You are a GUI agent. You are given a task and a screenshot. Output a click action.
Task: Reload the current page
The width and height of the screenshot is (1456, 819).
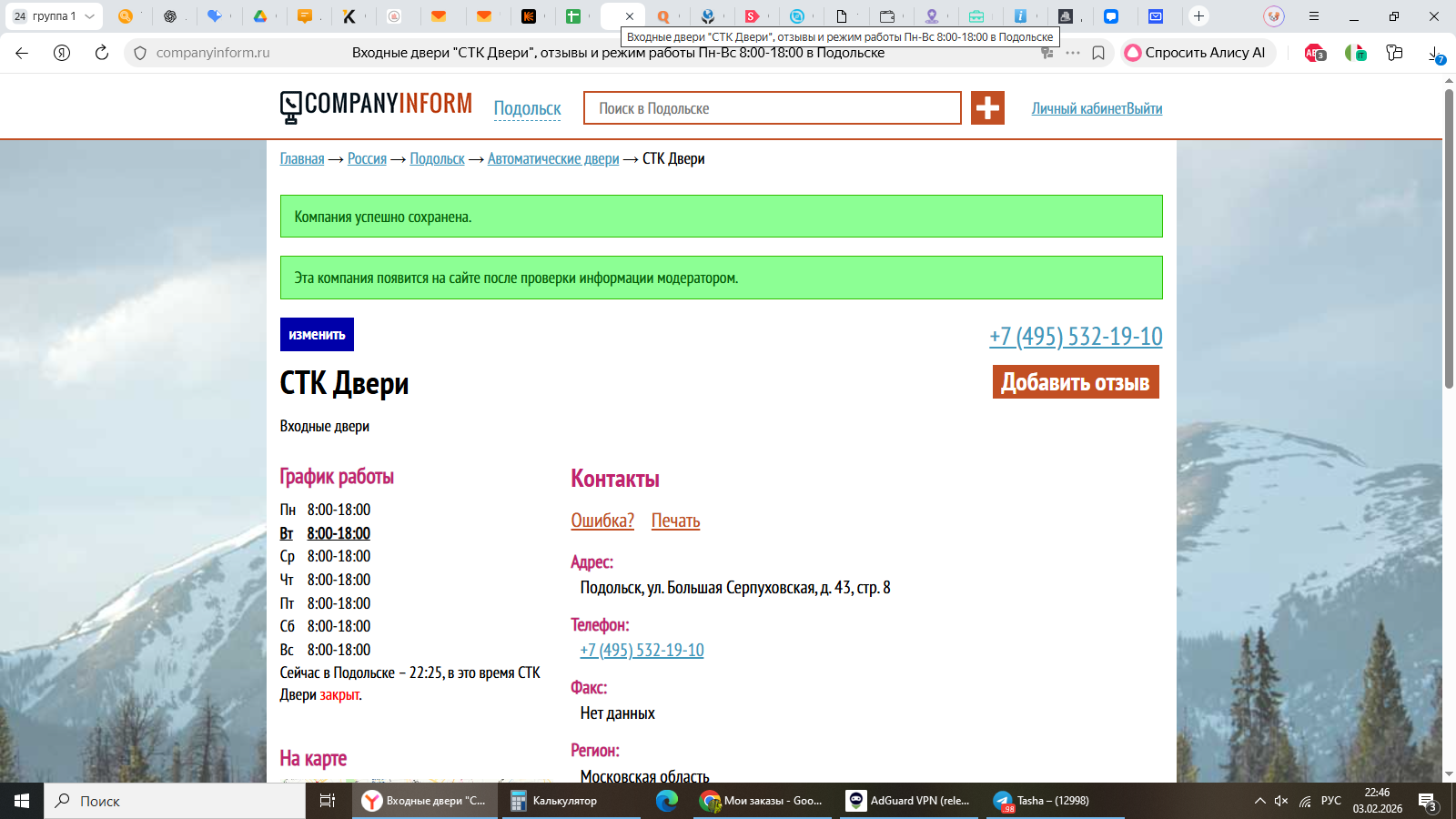(x=102, y=53)
